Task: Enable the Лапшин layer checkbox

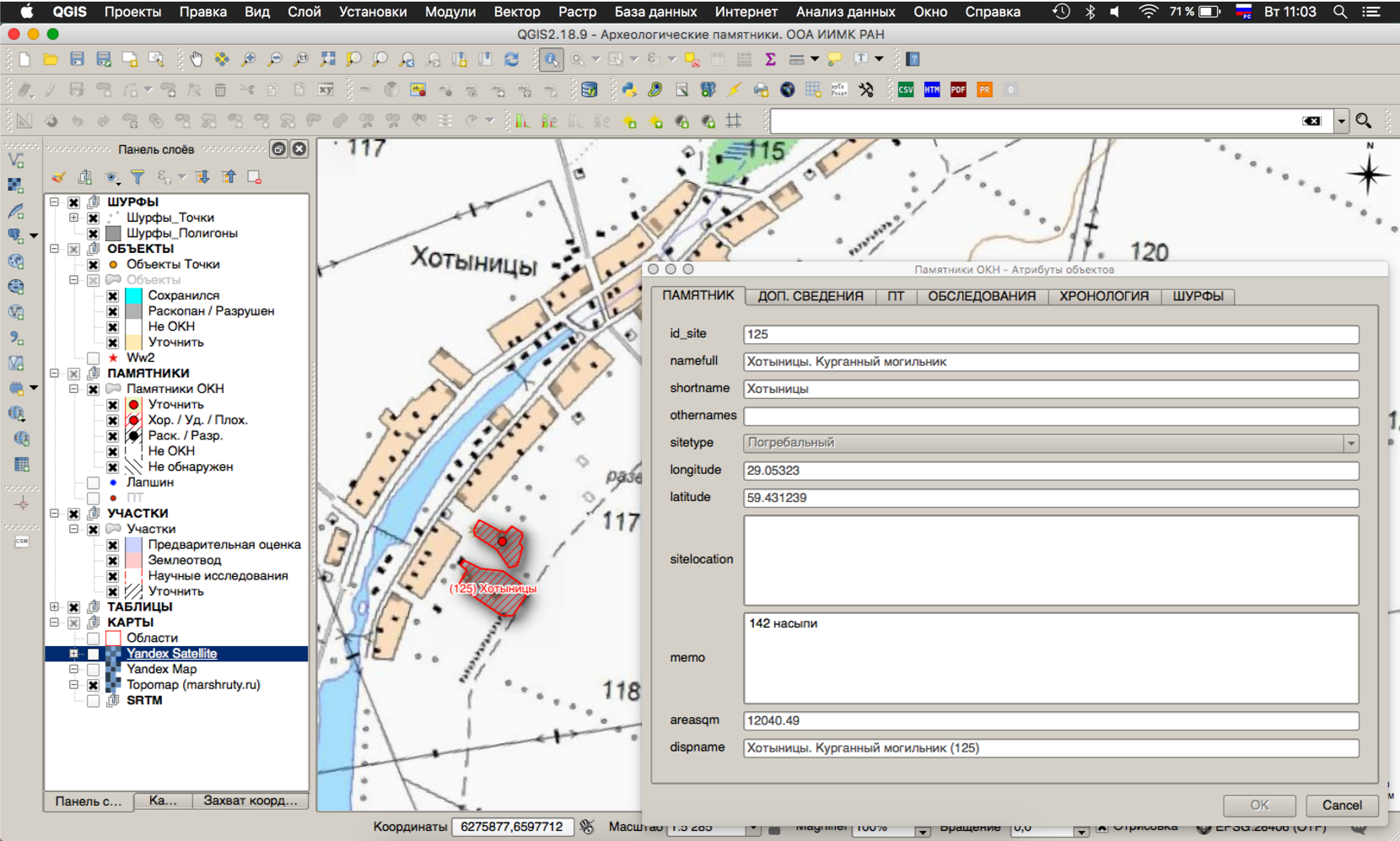Action: tap(94, 482)
